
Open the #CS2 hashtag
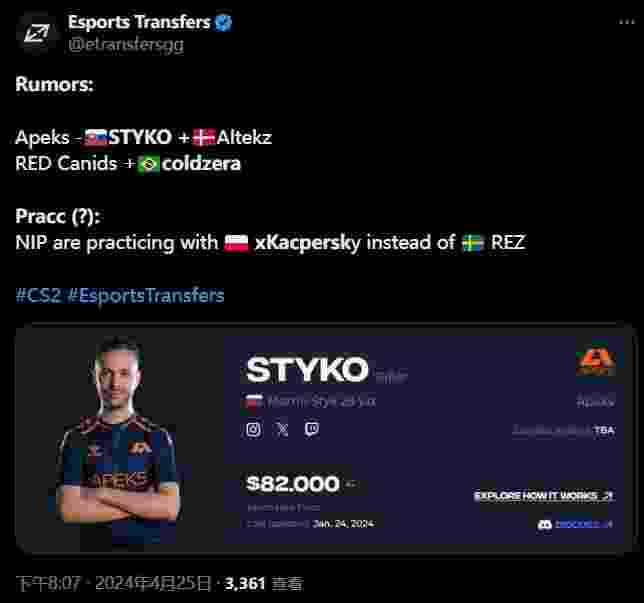38,295
